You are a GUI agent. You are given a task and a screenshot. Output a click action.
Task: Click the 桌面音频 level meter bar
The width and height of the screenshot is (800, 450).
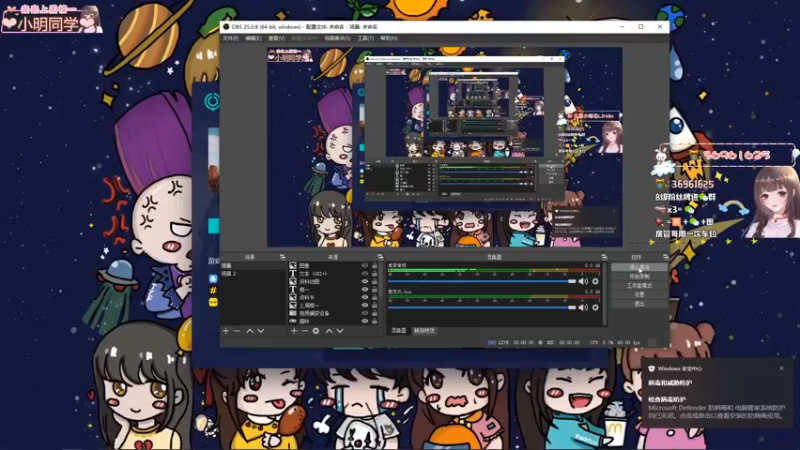(x=494, y=270)
